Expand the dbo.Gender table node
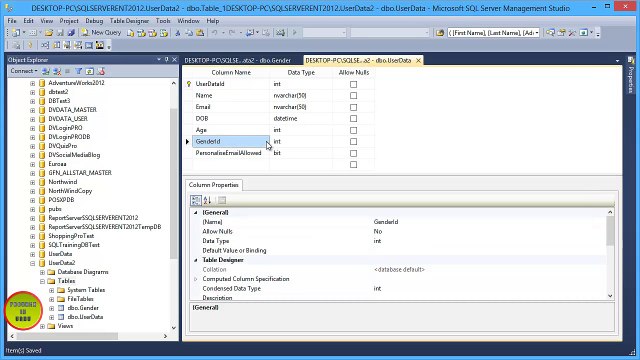 tap(51, 308)
